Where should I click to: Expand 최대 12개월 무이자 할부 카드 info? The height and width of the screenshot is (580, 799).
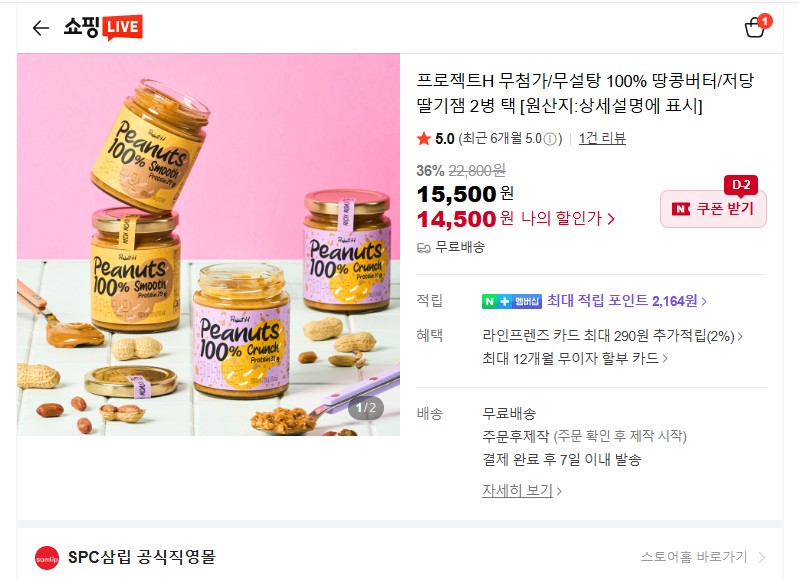click(x=575, y=359)
